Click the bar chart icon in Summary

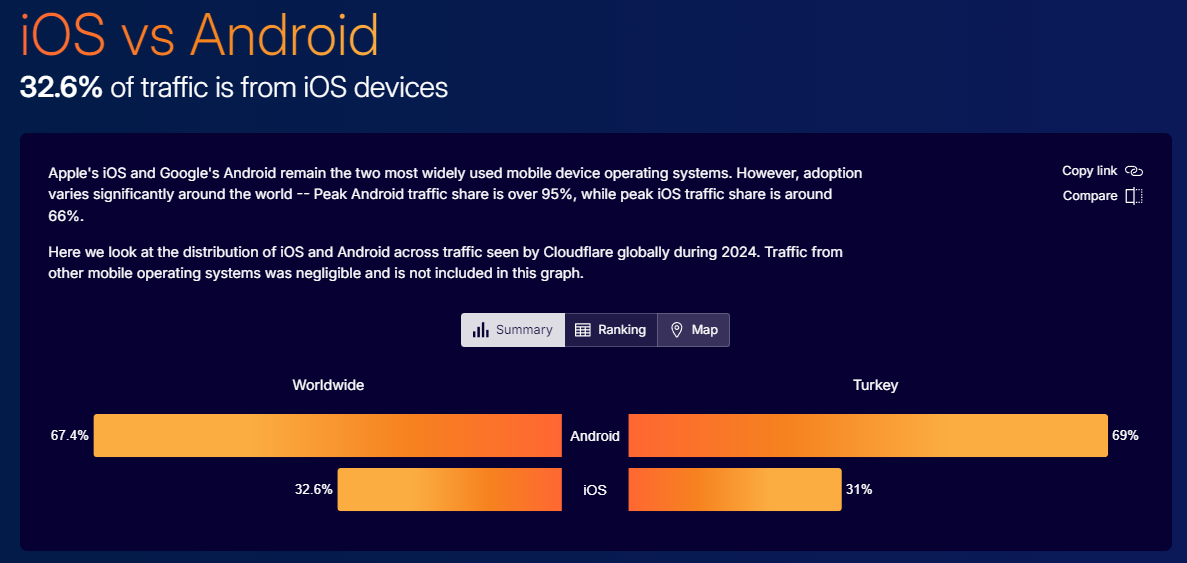(x=480, y=330)
